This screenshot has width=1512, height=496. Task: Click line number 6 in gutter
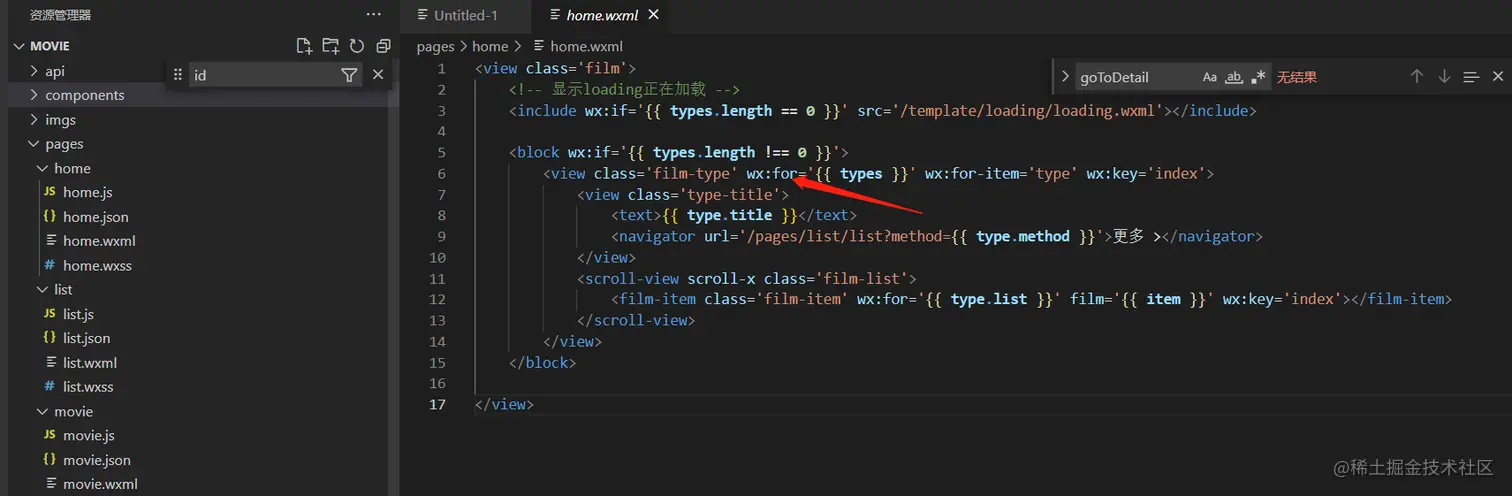click(442, 173)
